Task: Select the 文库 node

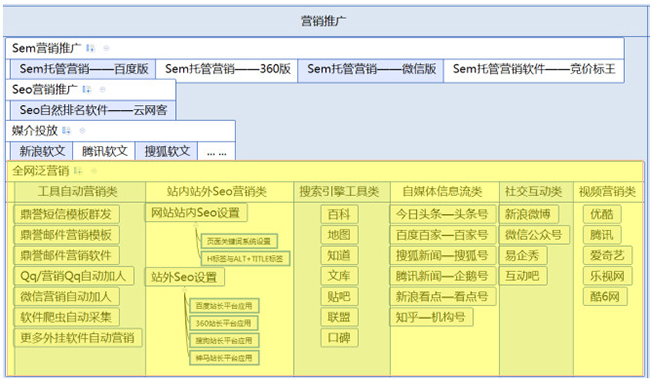Action: coord(339,276)
